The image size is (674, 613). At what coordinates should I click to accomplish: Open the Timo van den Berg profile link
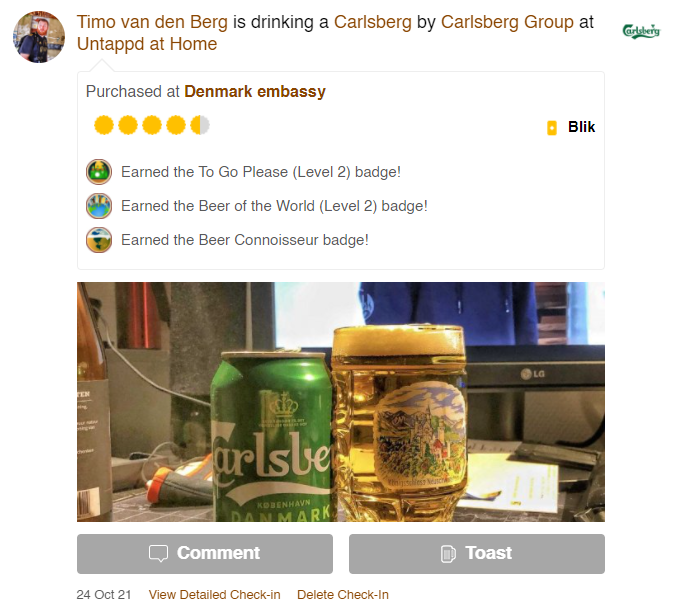(x=152, y=22)
